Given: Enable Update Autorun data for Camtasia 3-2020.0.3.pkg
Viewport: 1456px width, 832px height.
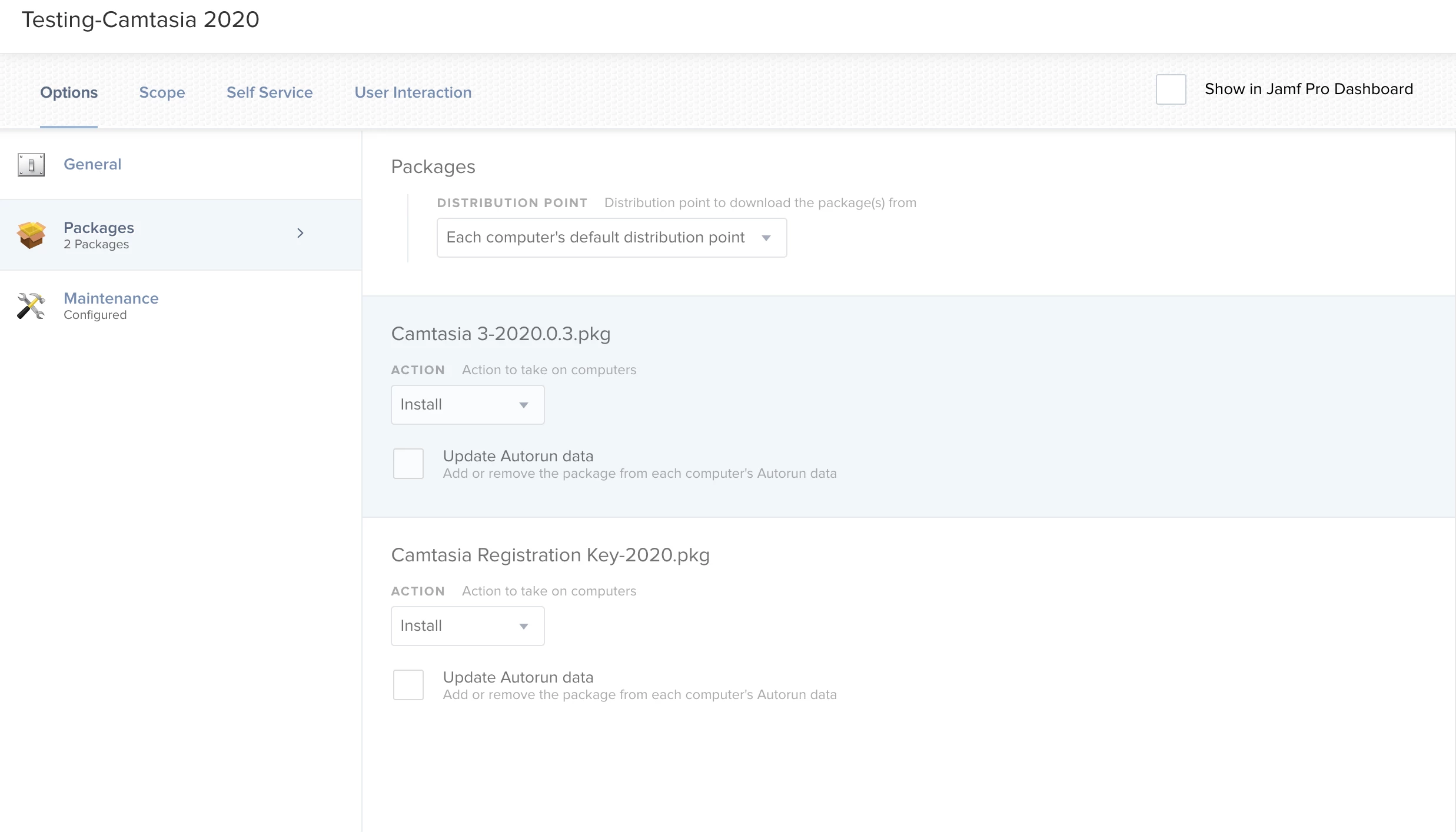Looking at the screenshot, I should (x=408, y=464).
